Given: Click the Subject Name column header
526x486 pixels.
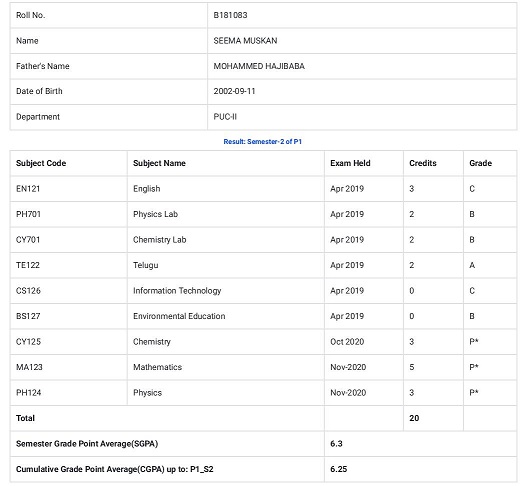Looking at the screenshot, I should coord(159,163).
